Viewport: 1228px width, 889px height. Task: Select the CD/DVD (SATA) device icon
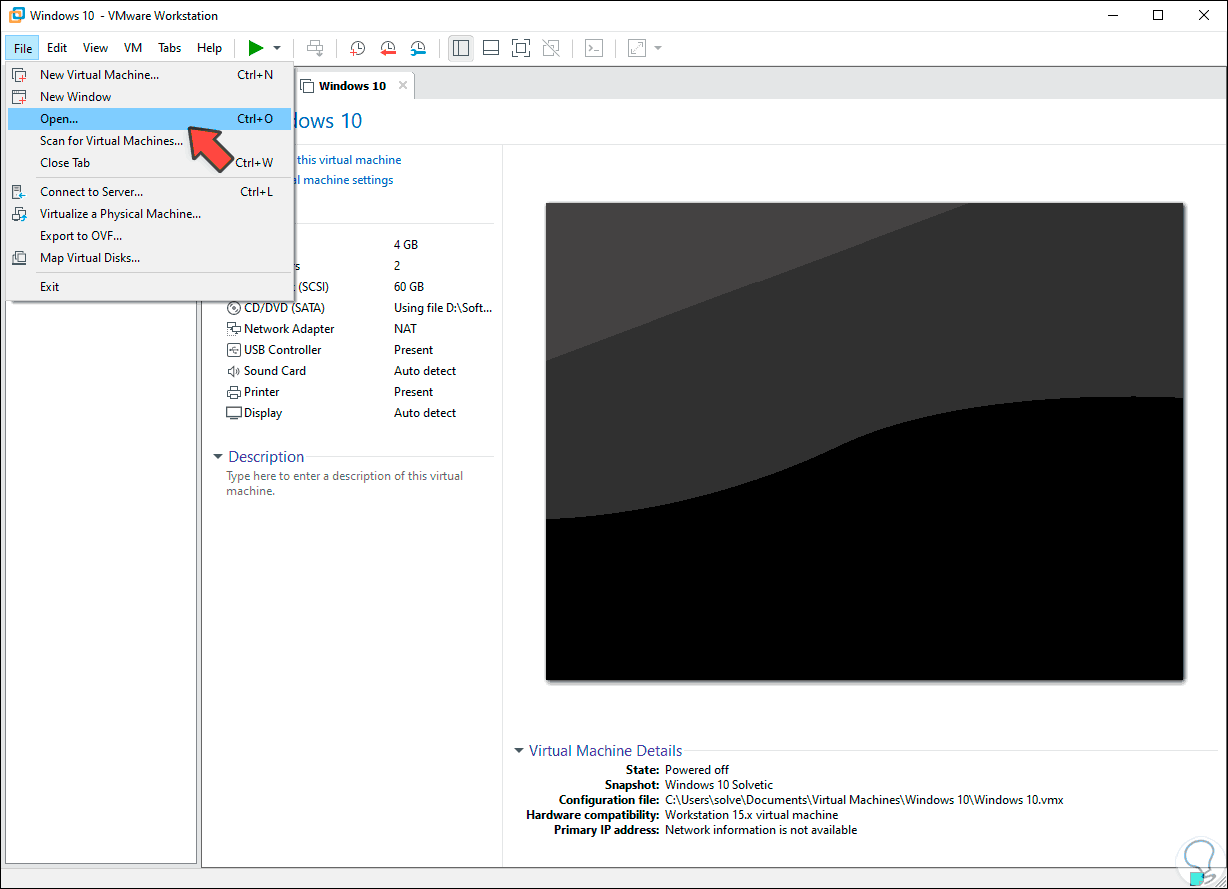coord(234,308)
